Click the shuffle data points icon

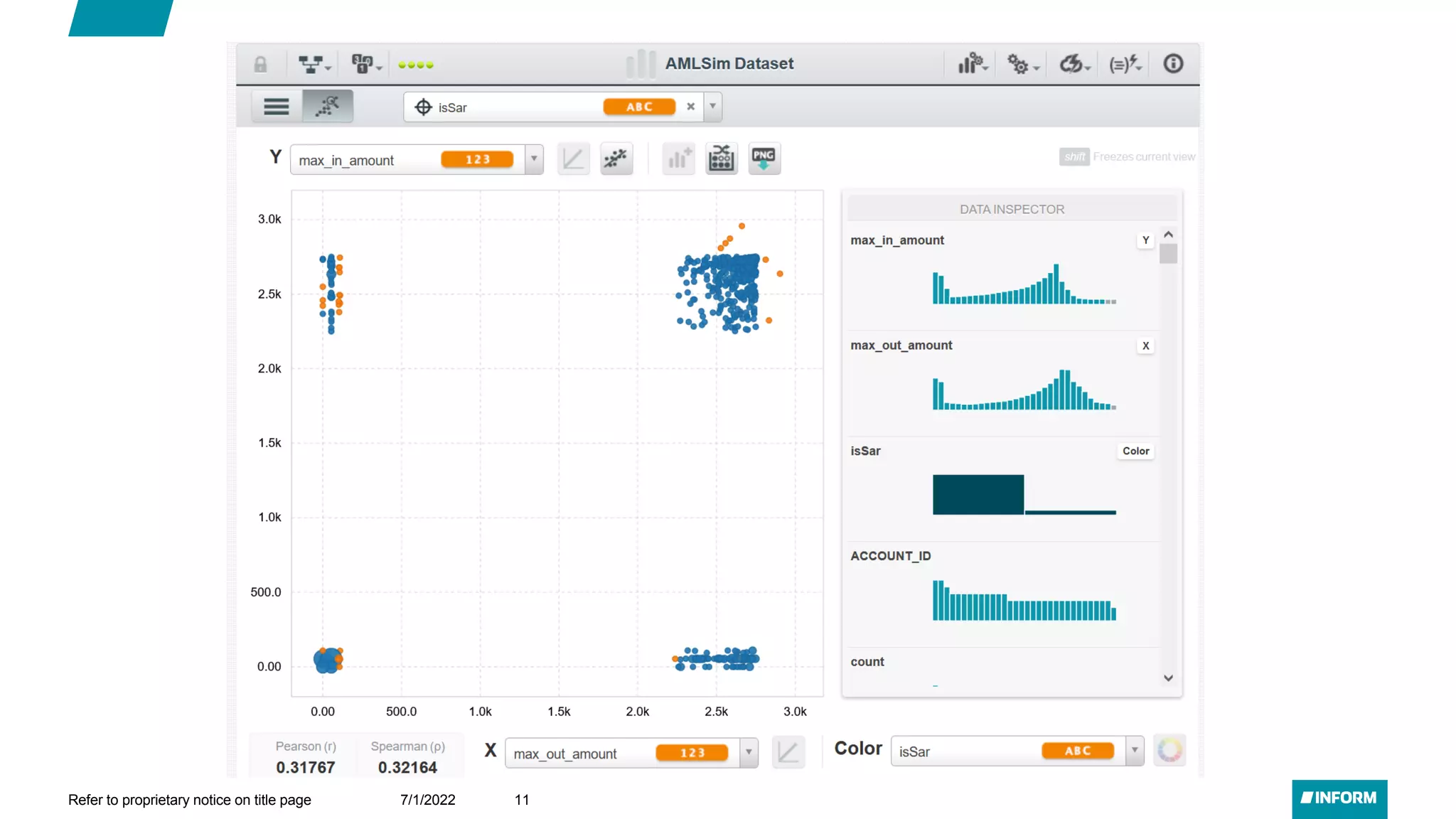pyautogui.click(x=721, y=158)
